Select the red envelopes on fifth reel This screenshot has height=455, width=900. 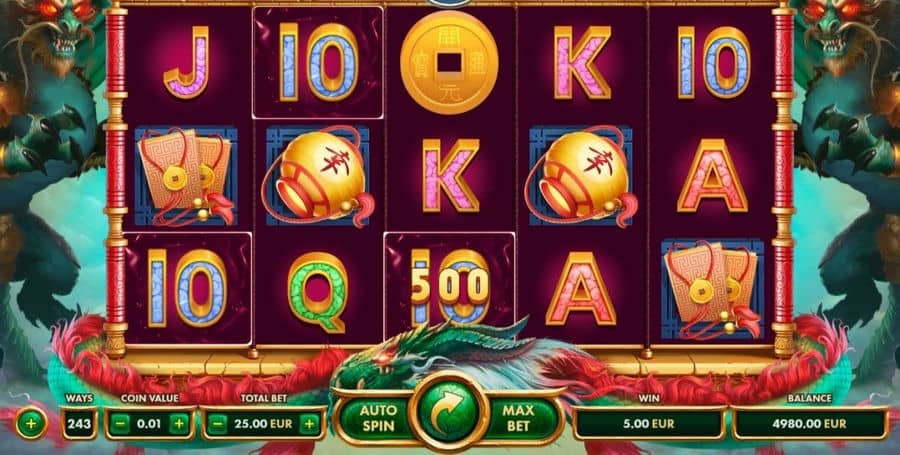(x=712, y=289)
